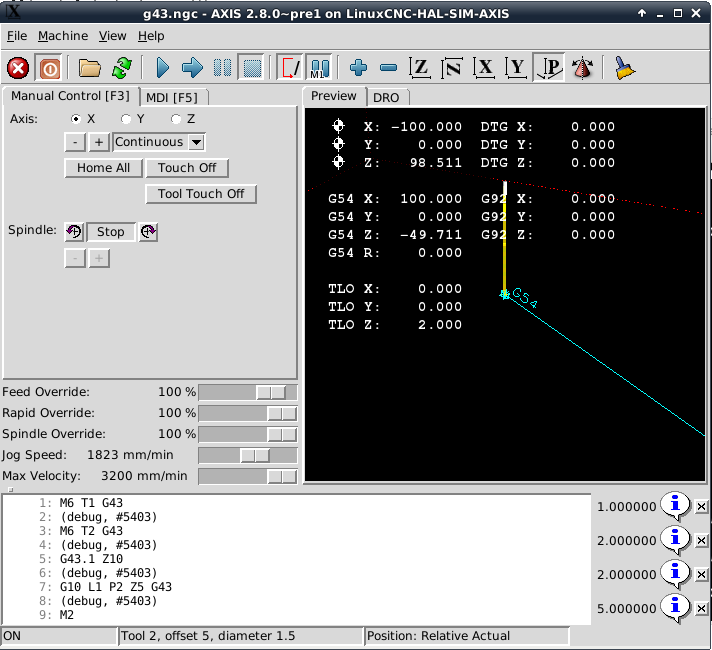This screenshot has height=650, width=712.
Task: Select Z axis radio button
Action: click(176, 119)
